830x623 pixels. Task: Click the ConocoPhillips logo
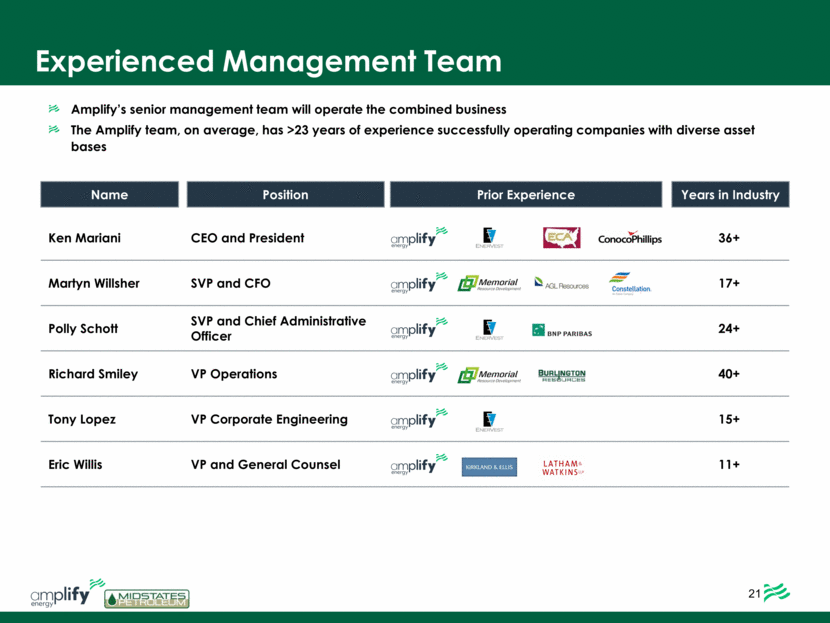[x=630, y=238]
